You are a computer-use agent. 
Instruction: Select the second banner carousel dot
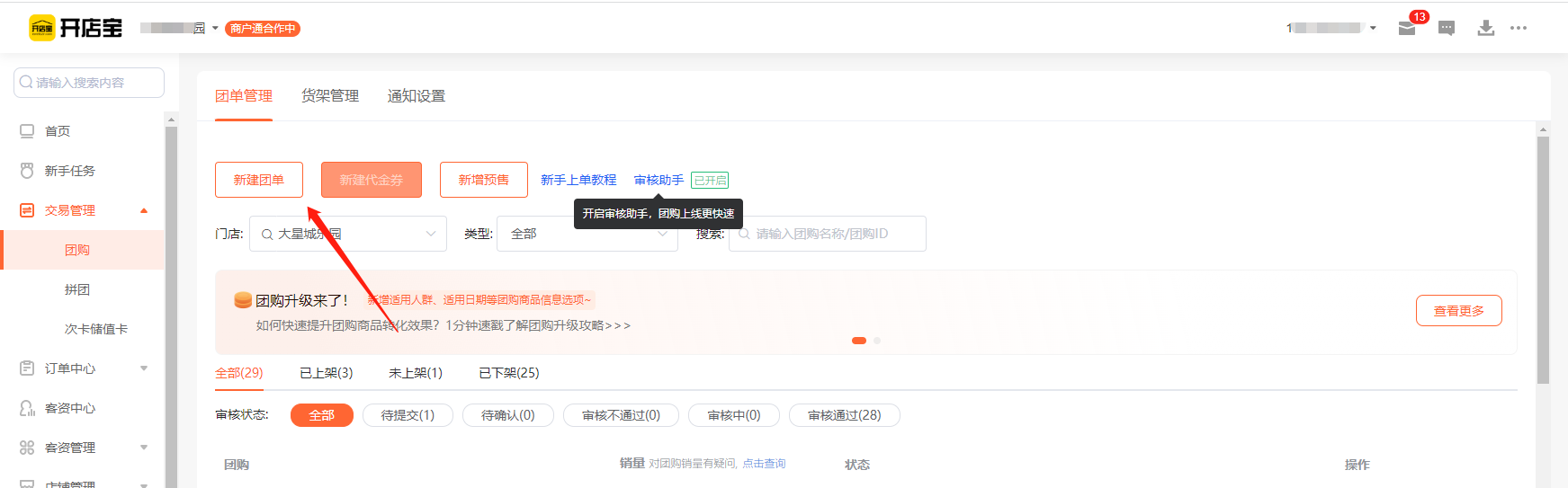[x=877, y=341]
